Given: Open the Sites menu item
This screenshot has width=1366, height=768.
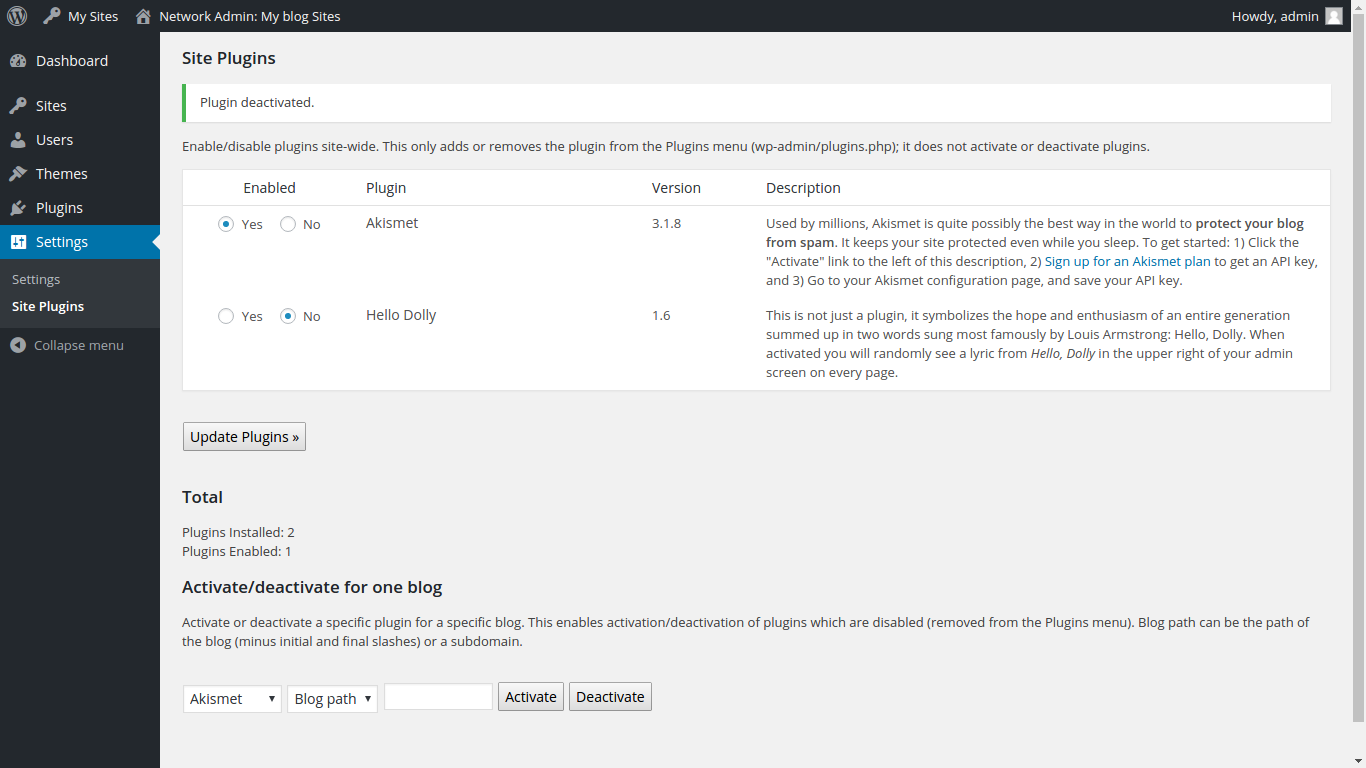Looking at the screenshot, I should click(80, 106).
